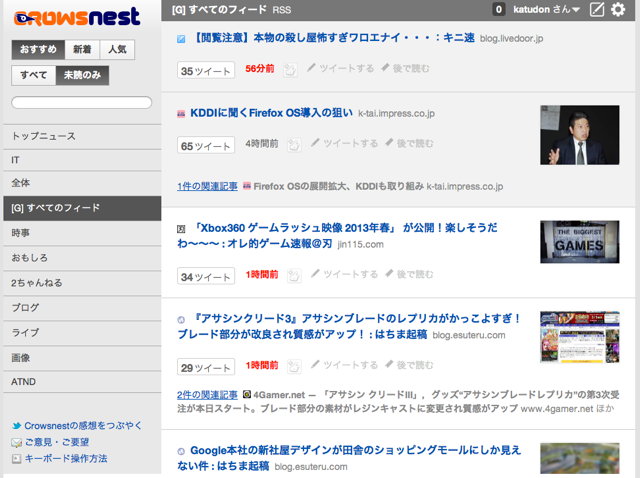
Task: Click the notification counter showing 0
Action: 499,9
